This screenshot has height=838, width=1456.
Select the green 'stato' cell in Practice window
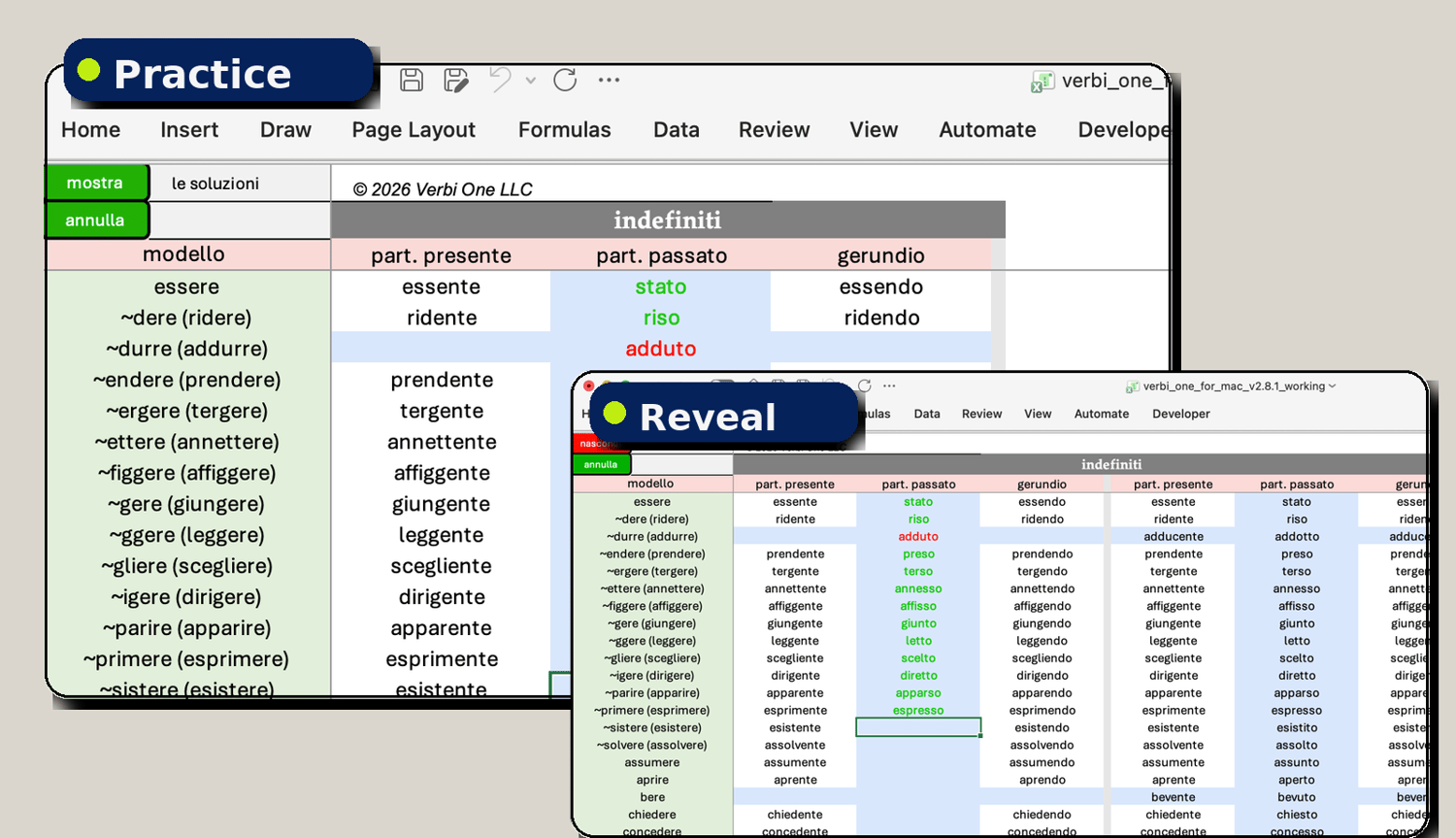pos(661,286)
